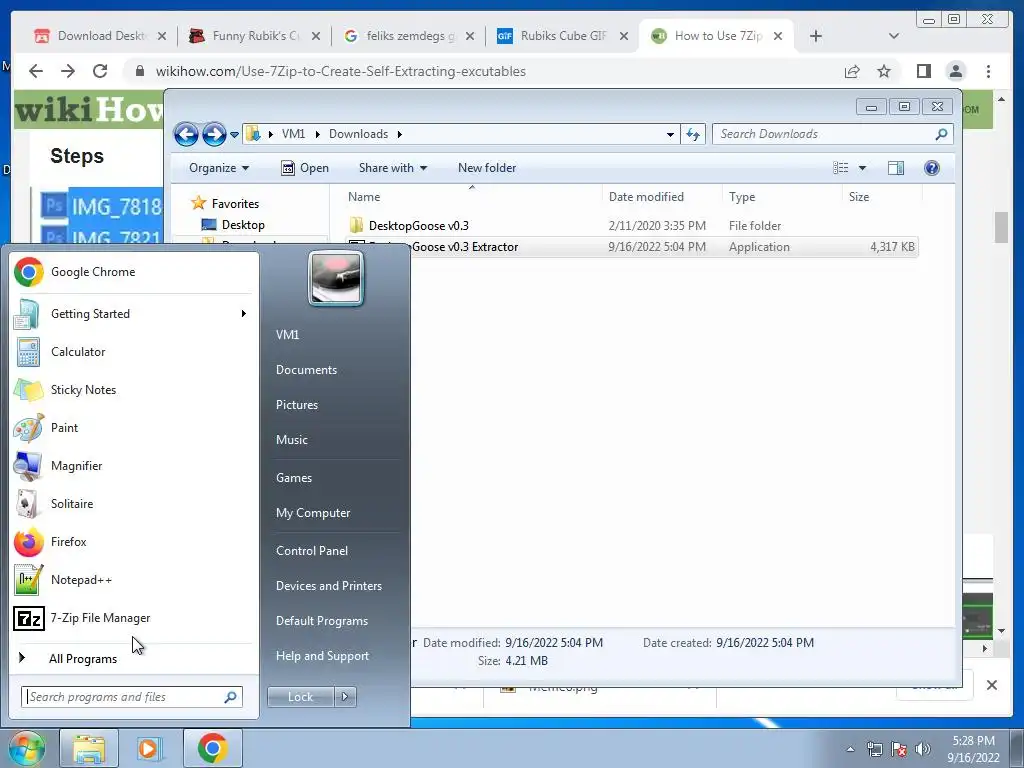Click New folder button
The image size is (1024, 768).
[487, 168]
